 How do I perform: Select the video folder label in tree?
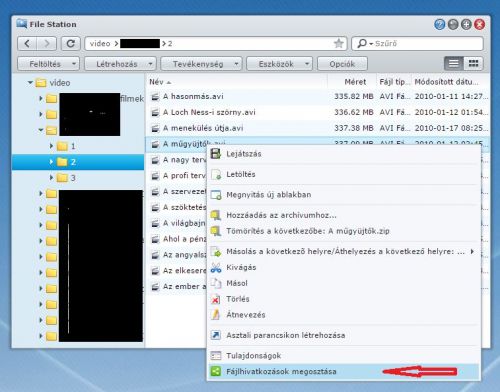tap(60, 83)
